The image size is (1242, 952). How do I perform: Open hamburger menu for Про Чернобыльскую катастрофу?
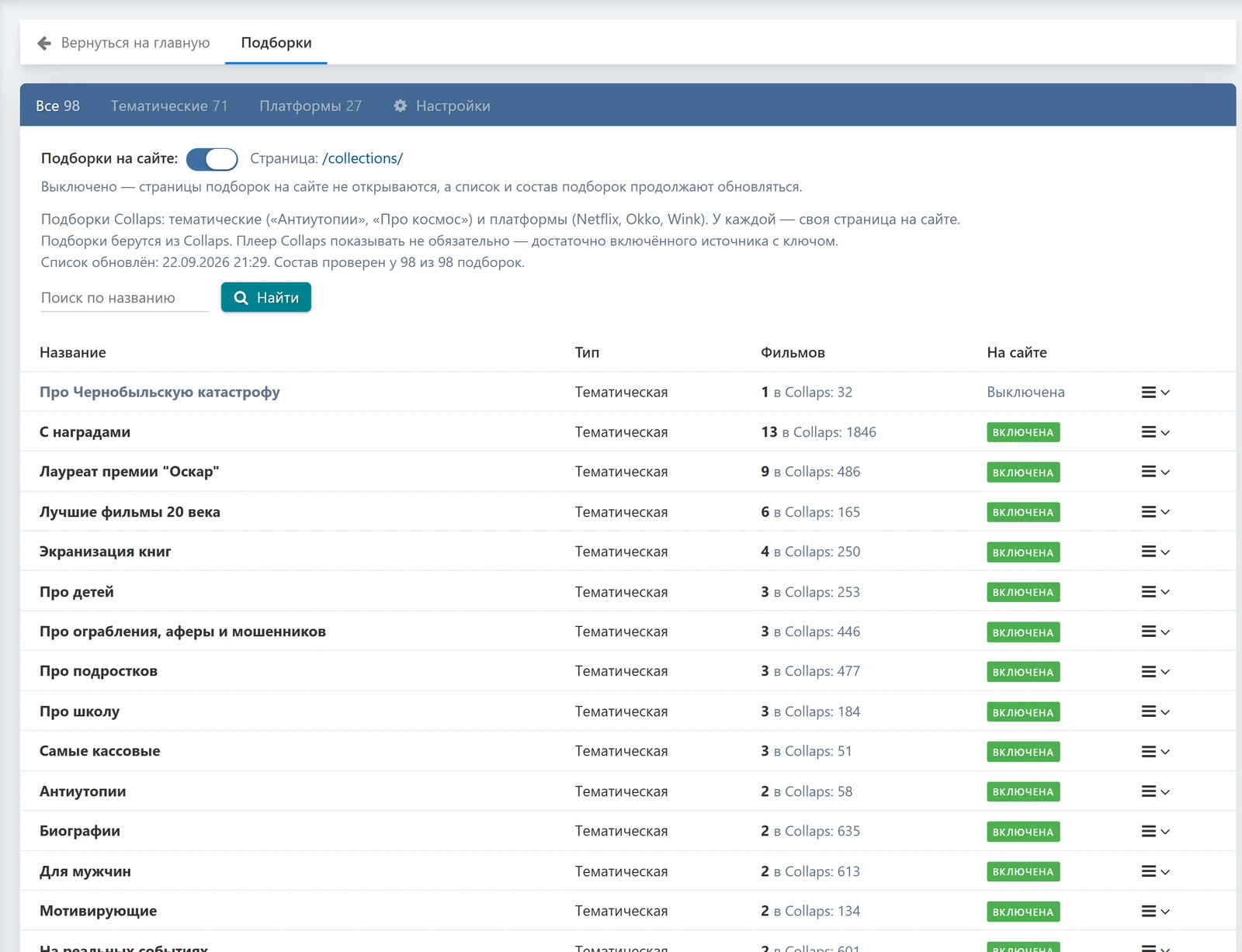tap(1155, 393)
